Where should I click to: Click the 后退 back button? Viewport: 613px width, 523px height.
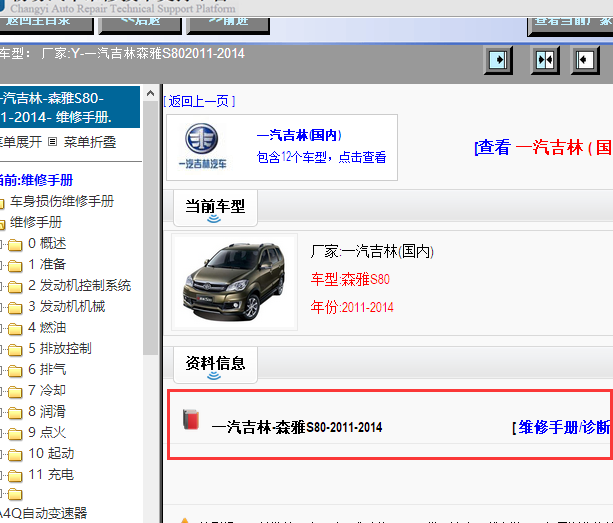click(x=140, y=25)
